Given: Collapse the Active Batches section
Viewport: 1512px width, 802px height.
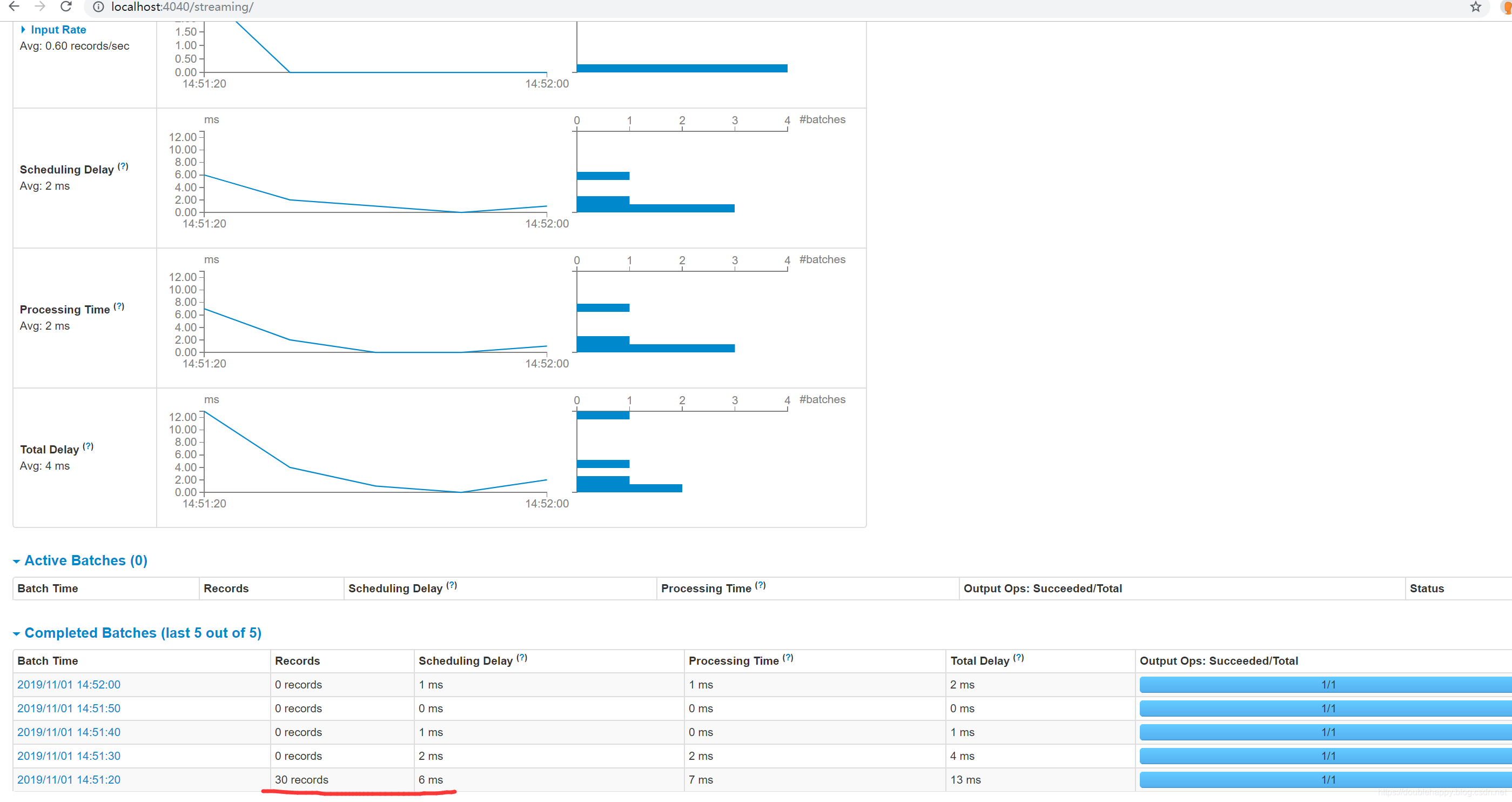Looking at the screenshot, I should (85, 560).
